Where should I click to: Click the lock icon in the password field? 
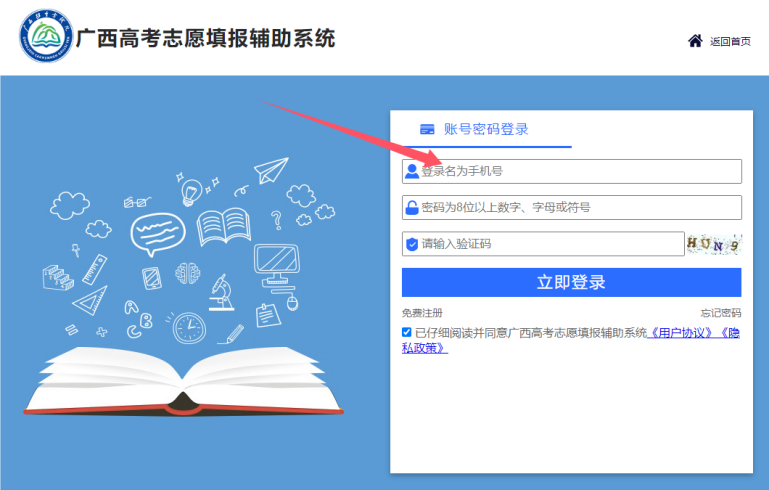(412, 207)
